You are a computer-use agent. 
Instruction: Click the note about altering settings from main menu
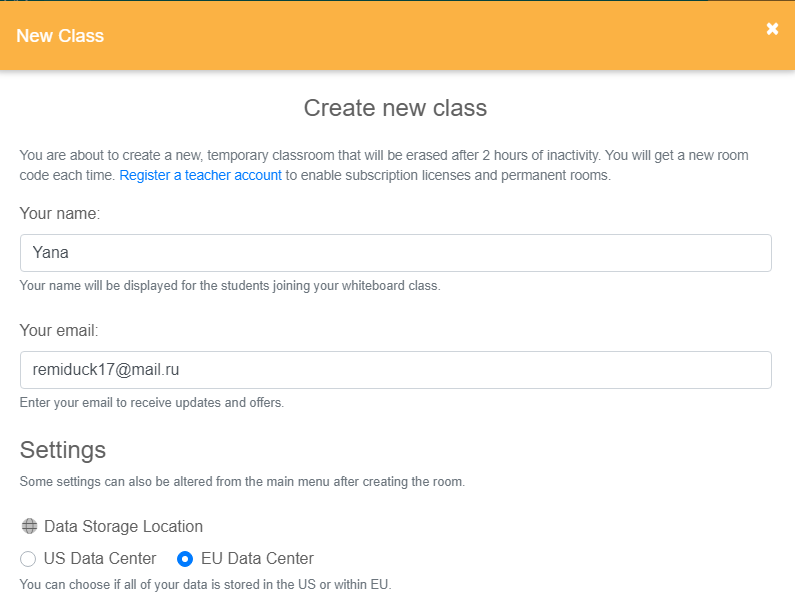tap(242, 481)
